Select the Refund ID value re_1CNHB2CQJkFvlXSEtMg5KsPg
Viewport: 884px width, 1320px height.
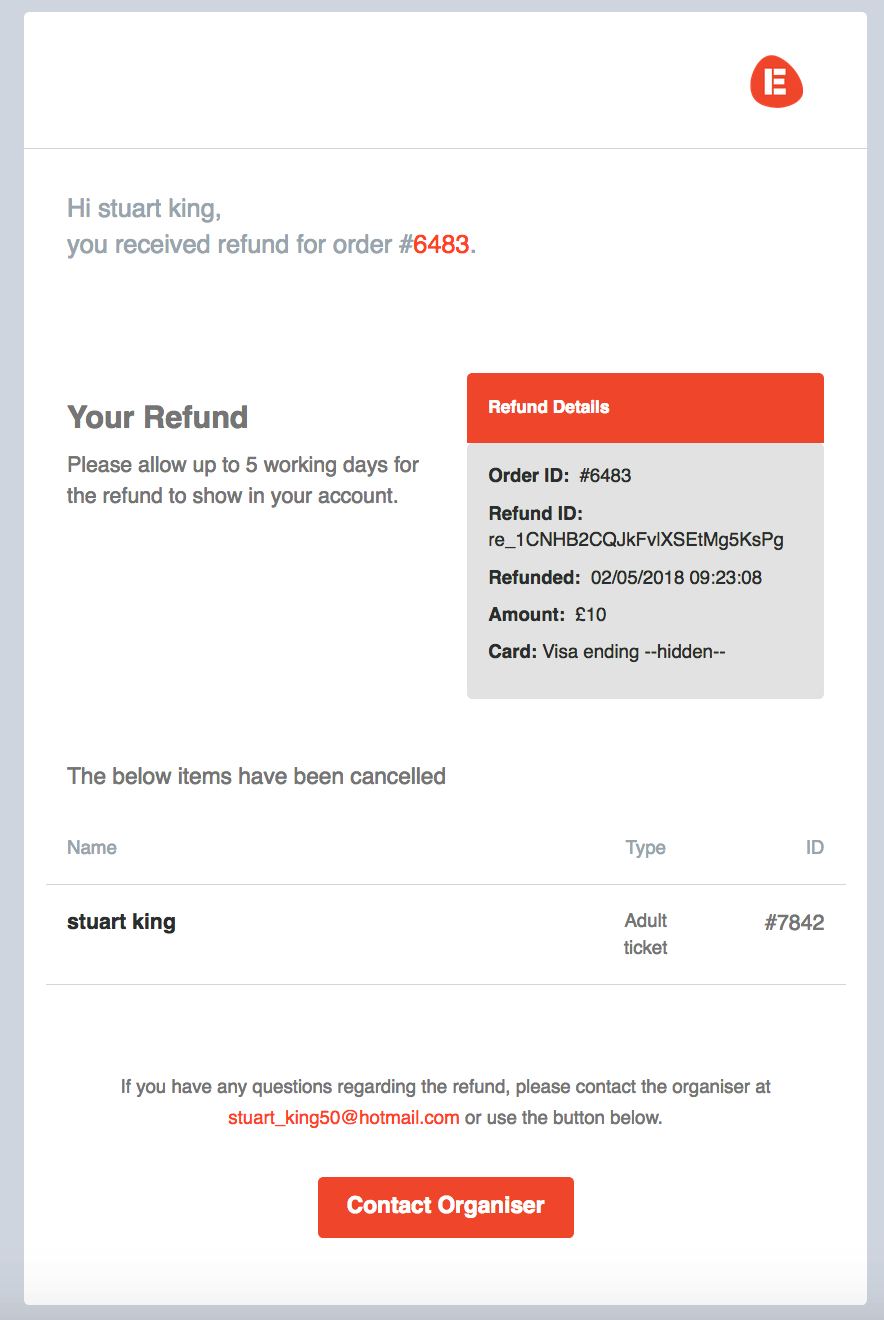point(636,540)
